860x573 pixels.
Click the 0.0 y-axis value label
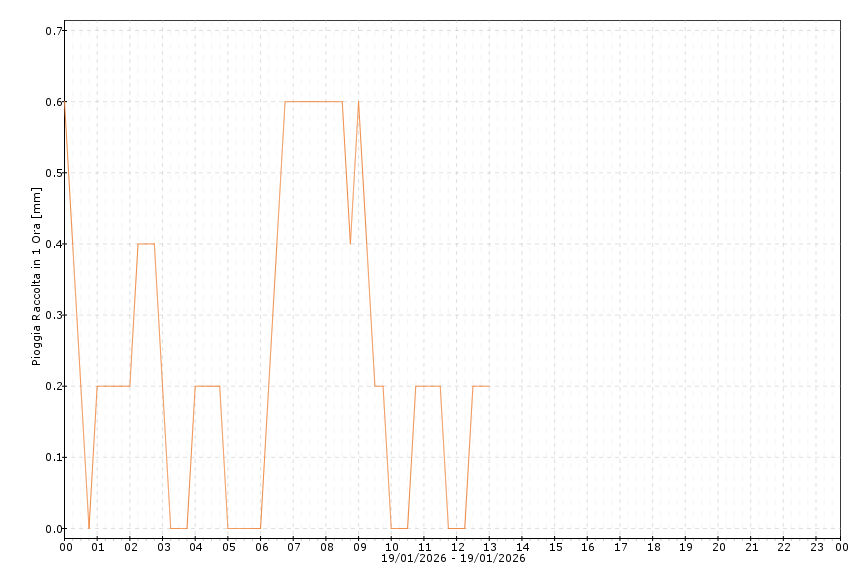(x=54, y=529)
